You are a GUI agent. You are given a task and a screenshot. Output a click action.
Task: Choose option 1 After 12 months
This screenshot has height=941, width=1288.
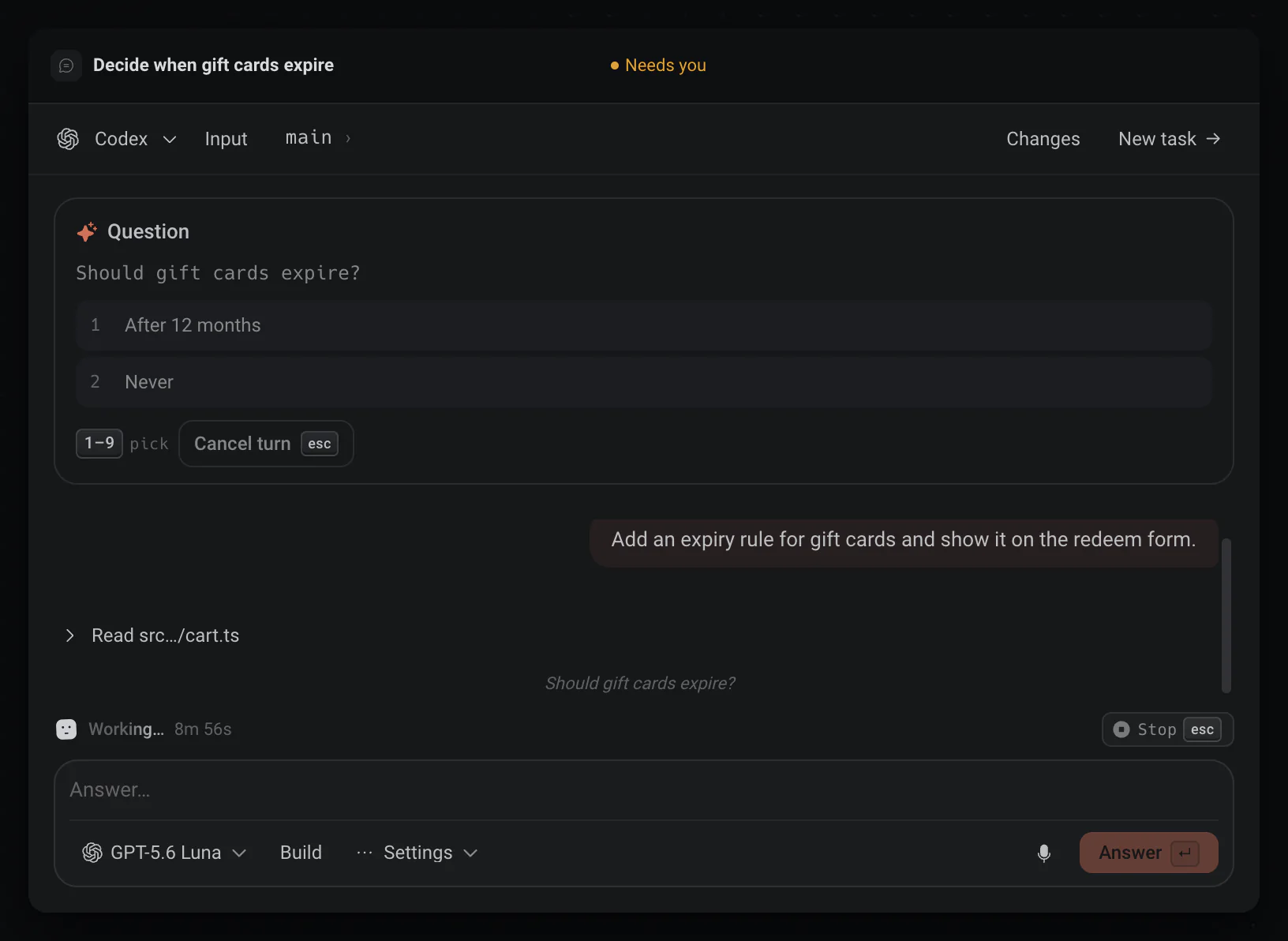(x=643, y=325)
